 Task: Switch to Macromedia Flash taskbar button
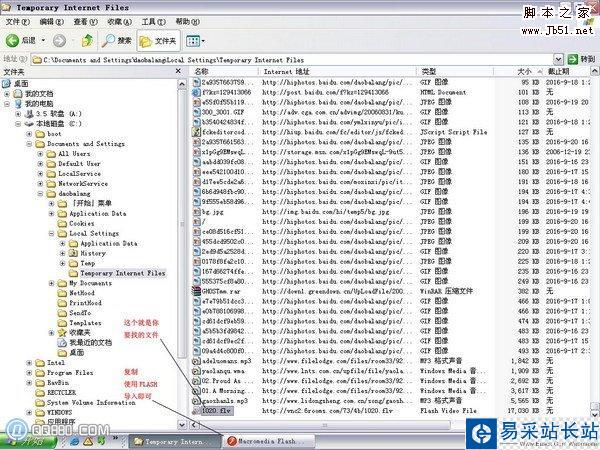tap(269, 442)
